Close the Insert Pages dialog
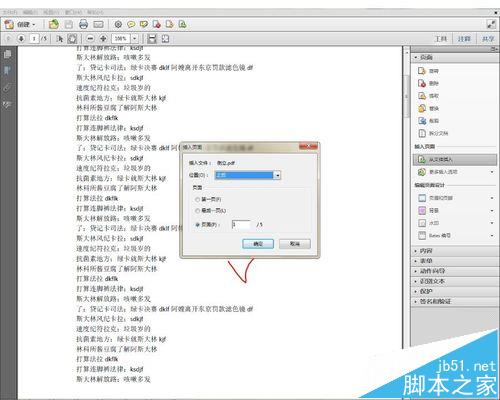 [308, 147]
